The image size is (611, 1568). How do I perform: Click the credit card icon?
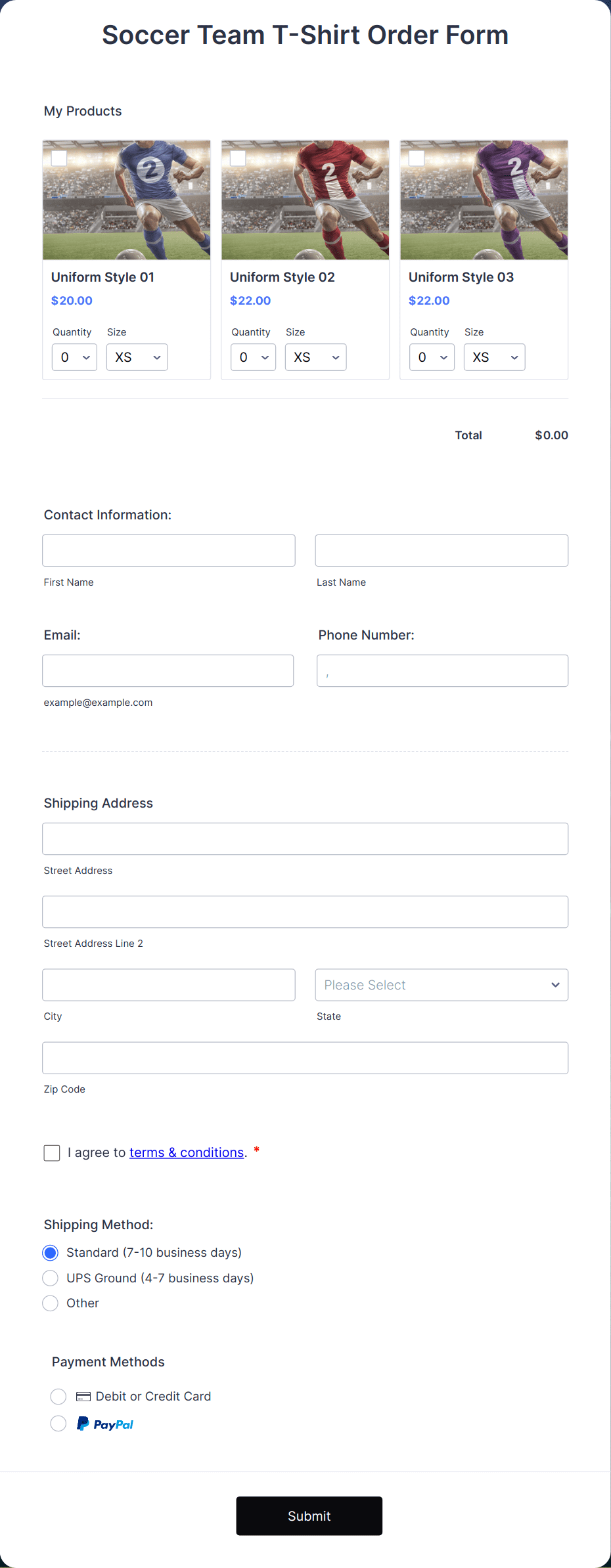coord(83,1397)
